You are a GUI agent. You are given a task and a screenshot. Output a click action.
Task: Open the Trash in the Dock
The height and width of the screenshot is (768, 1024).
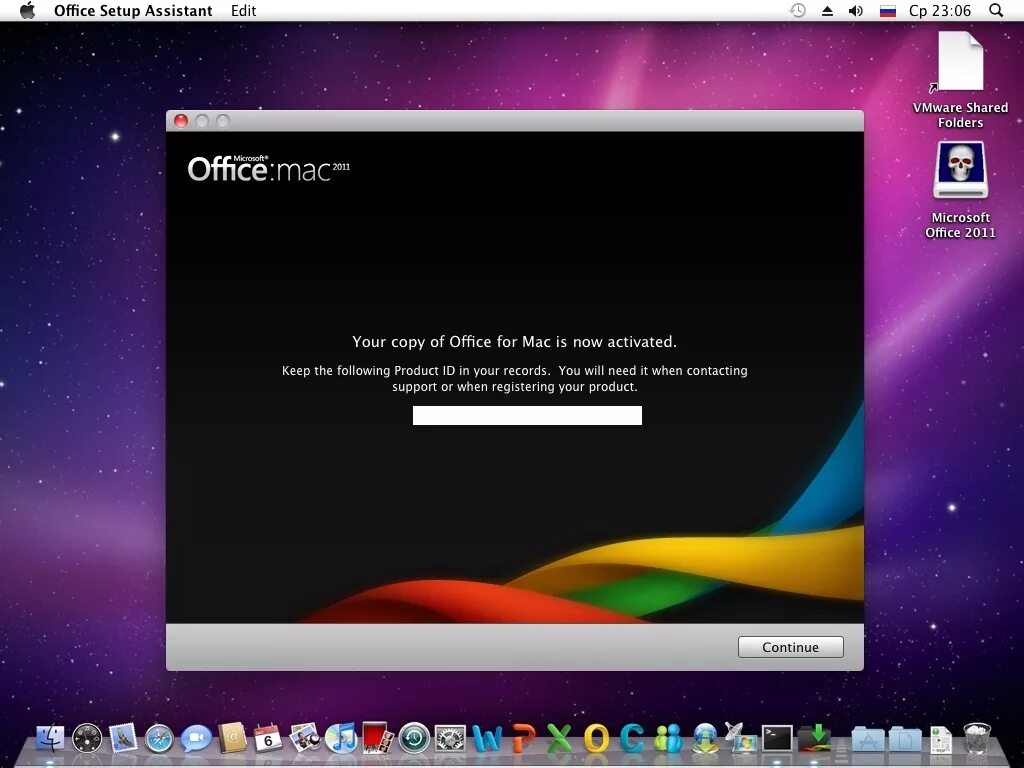[x=977, y=739]
